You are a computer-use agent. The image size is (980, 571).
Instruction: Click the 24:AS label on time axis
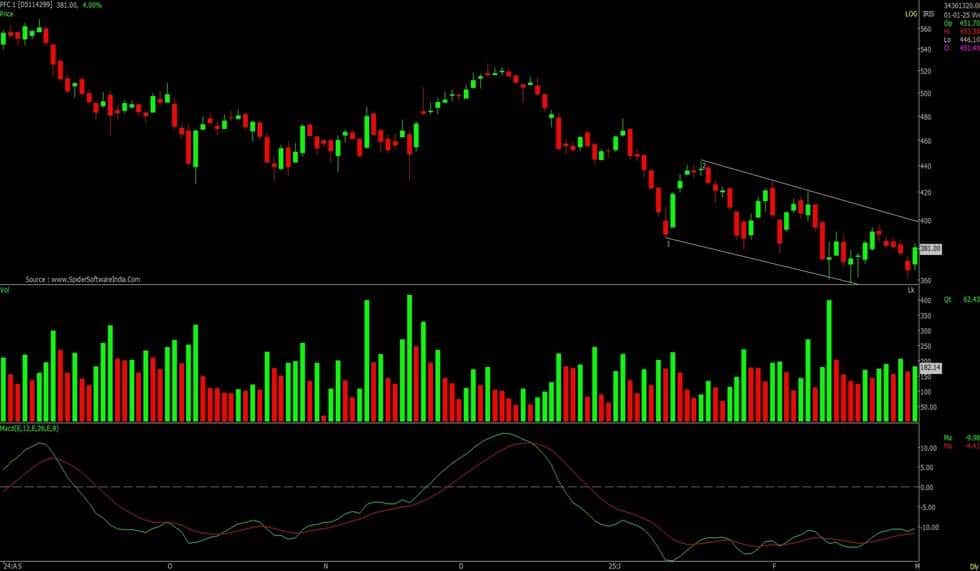[10, 565]
